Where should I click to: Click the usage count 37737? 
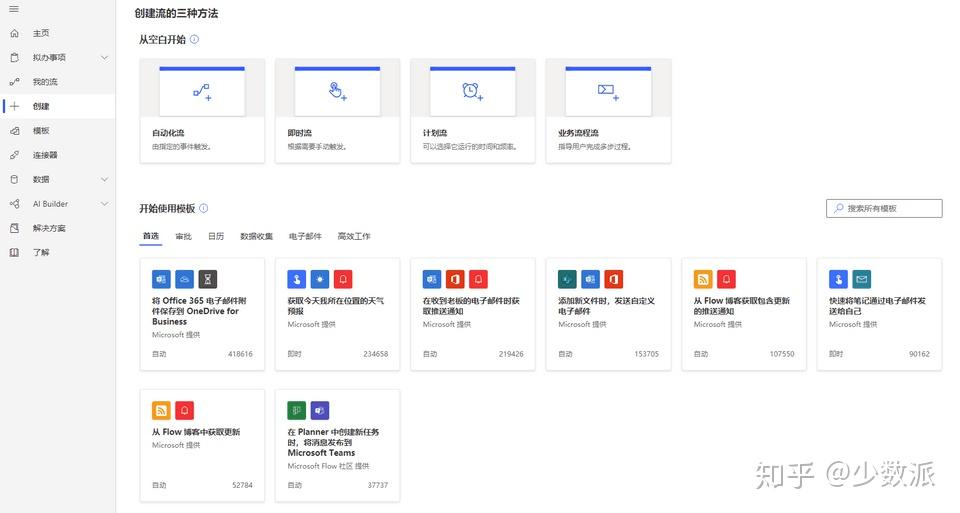click(378, 485)
